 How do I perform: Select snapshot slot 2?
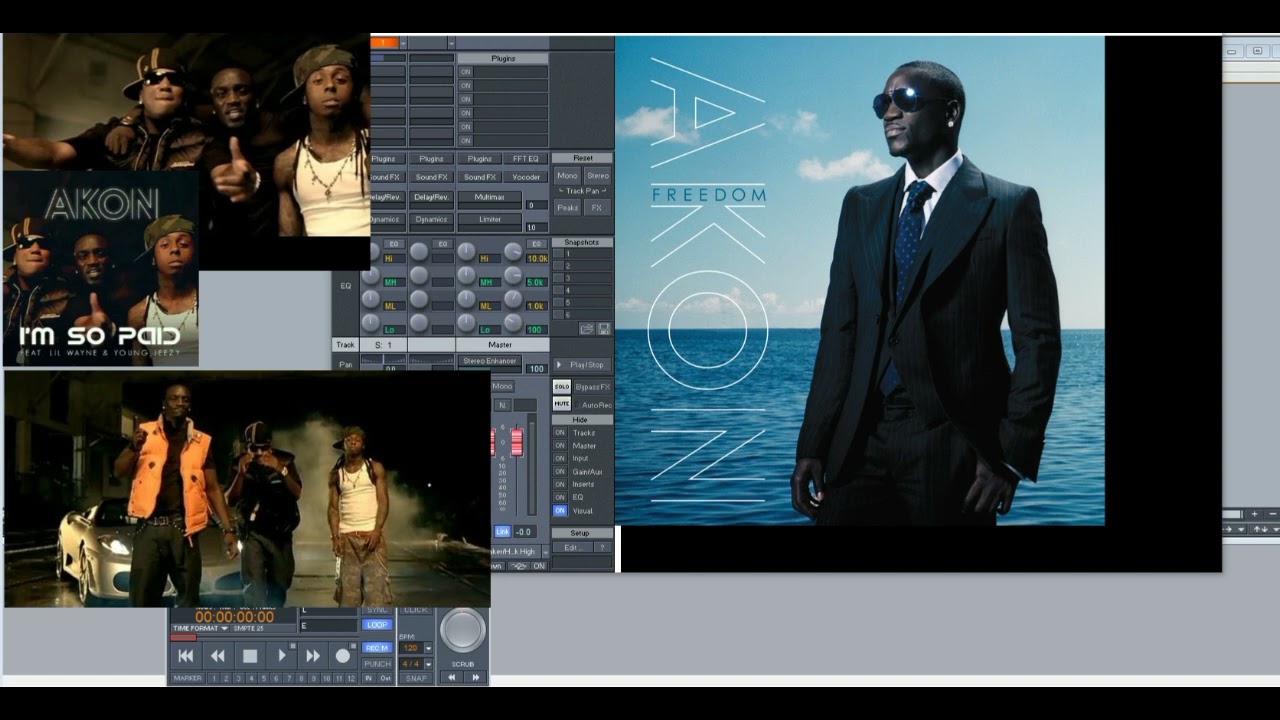(x=583, y=266)
